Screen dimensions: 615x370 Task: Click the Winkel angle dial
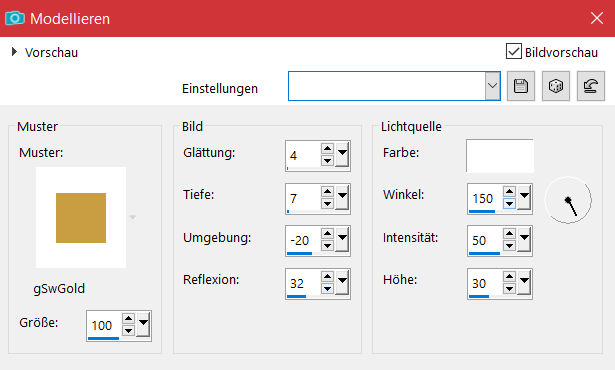point(568,200)
